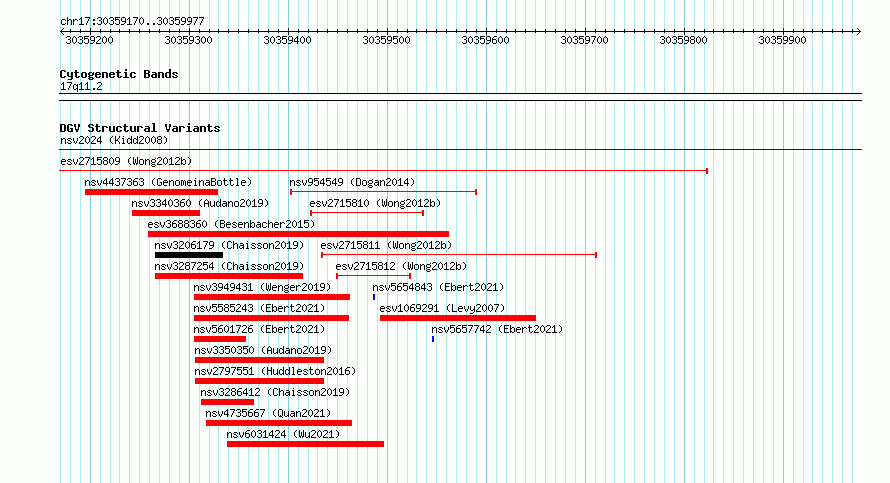This screenshot has width=890, height=483.
Task: Click red bar under nsv2797551
Action: pyautogui.click(x=259, y=381)
